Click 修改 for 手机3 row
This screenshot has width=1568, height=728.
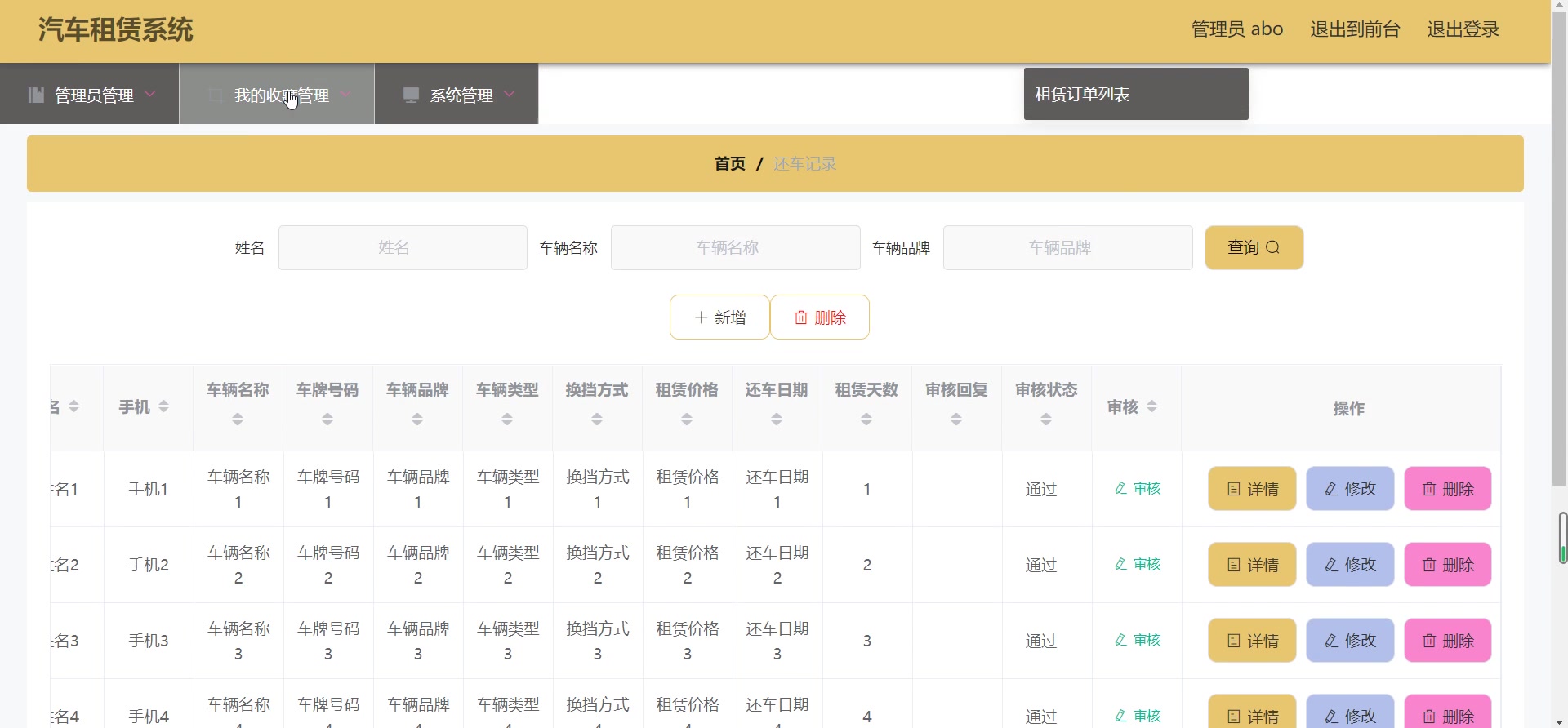click(1350, 640)
